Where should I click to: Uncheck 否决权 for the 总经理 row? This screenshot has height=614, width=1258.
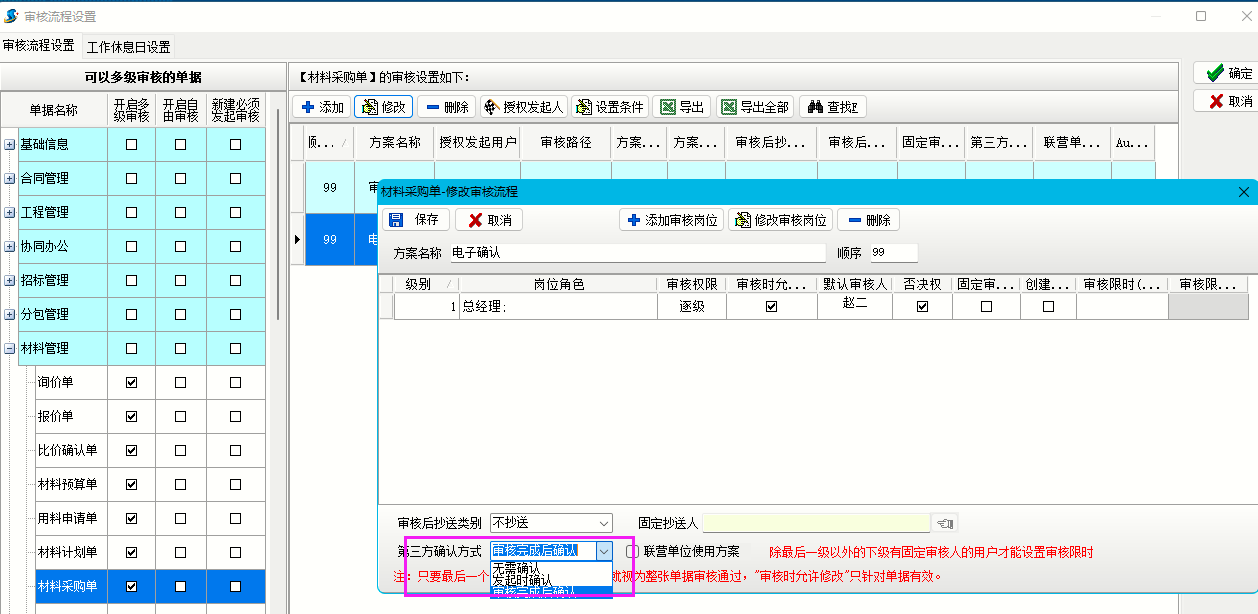coord(922,307)
